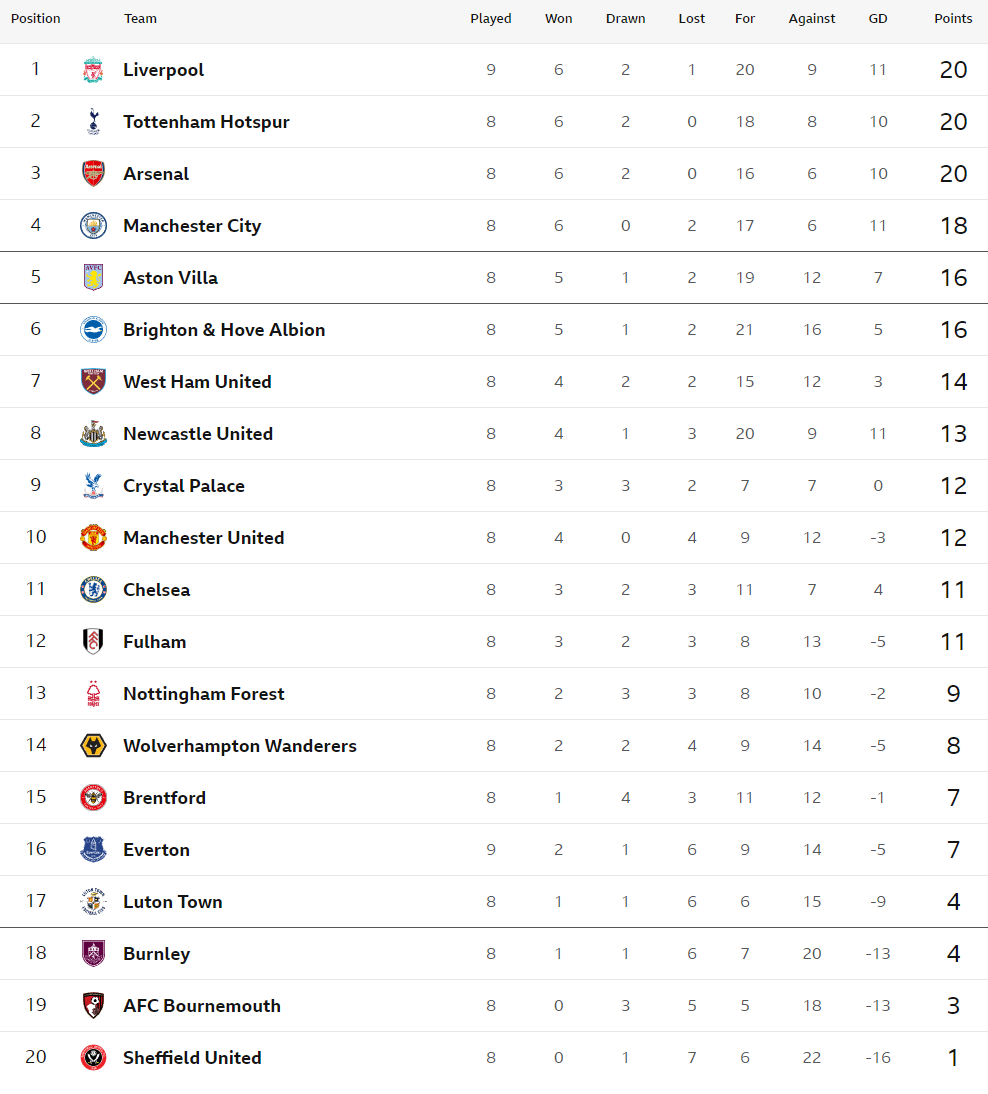The width and height of the screenshot is (988, 1094).
Task: Select the Played column header
Action: 491,19
